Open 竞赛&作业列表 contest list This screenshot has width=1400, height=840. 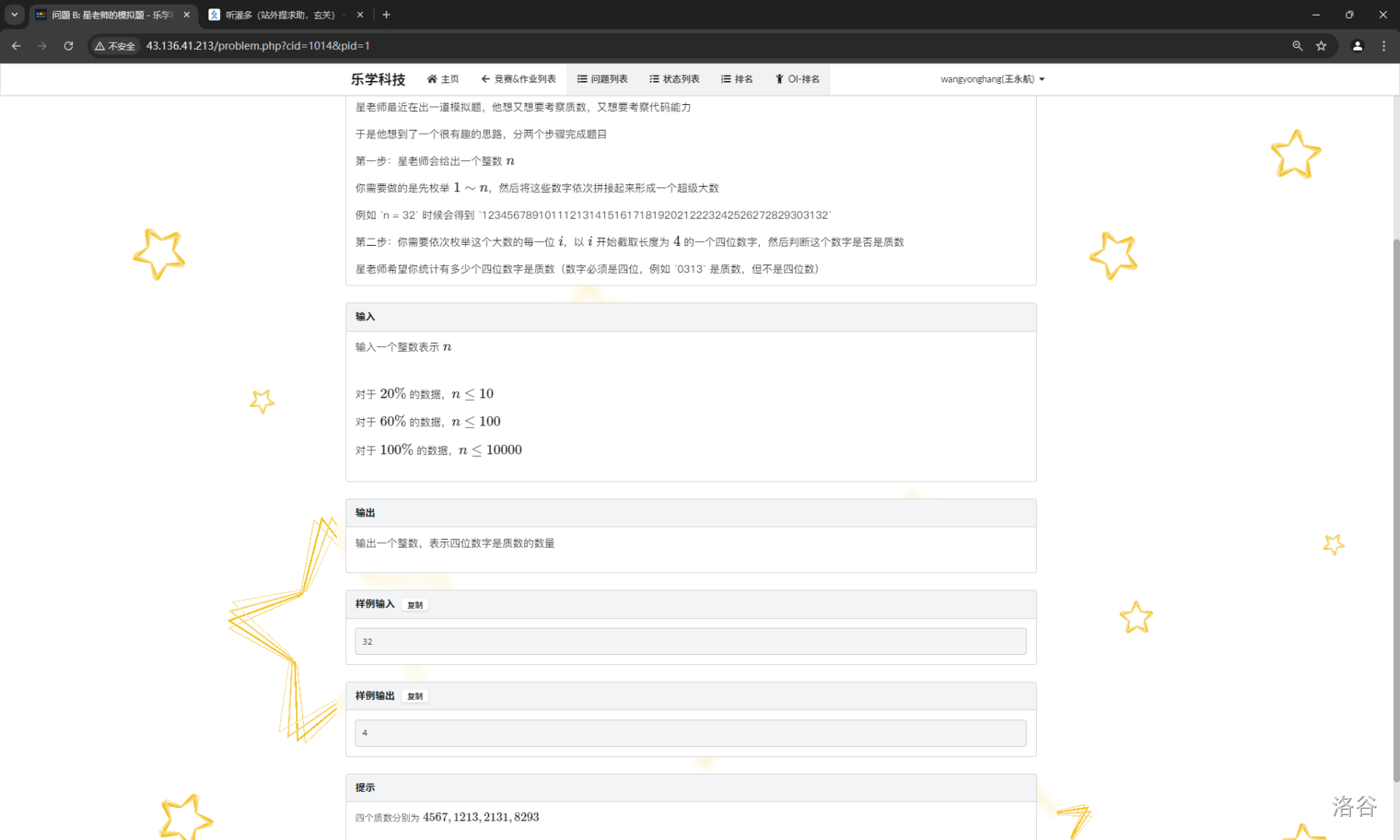point(518,79)
